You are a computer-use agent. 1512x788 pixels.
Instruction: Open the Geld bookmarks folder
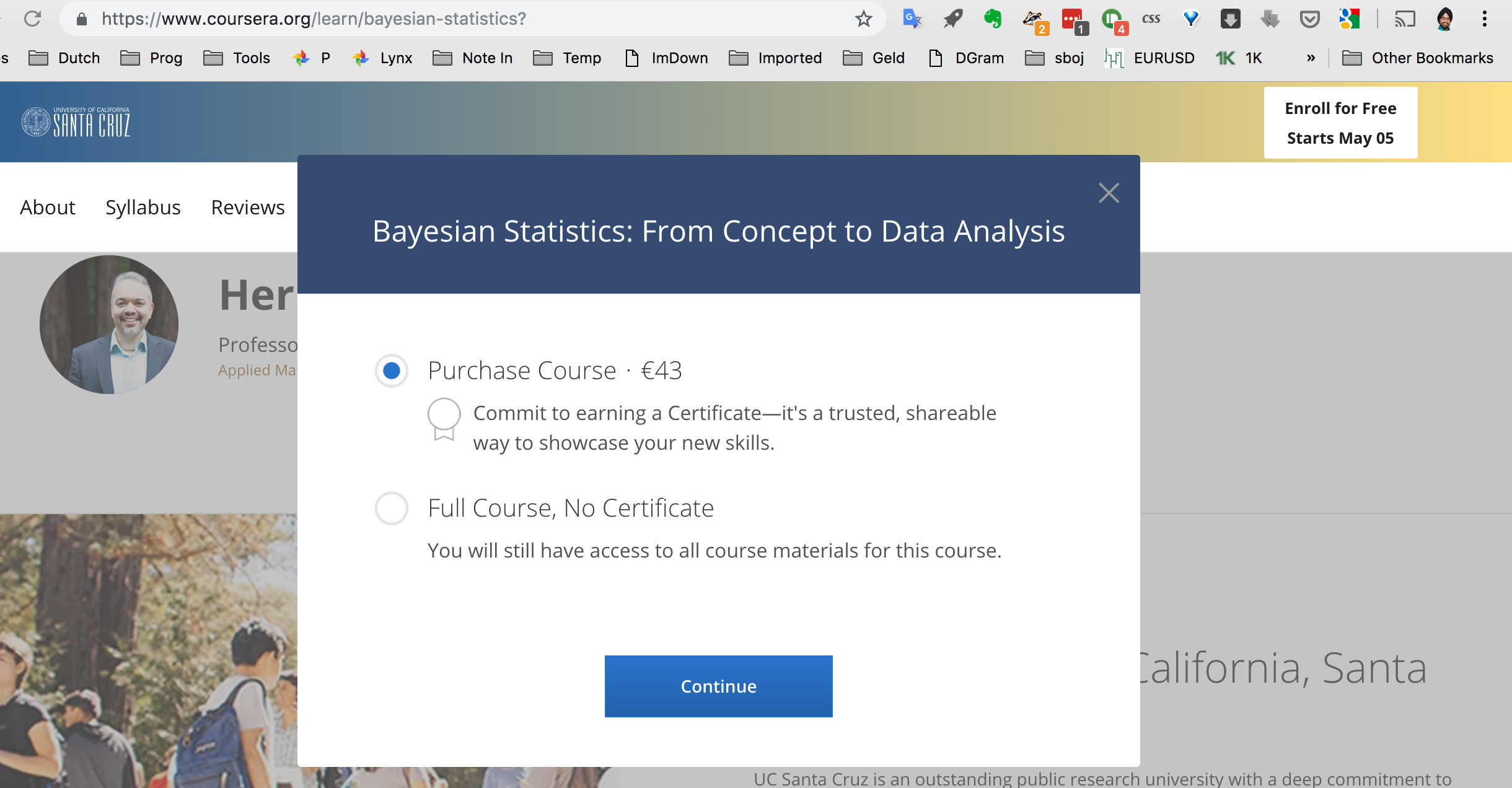click(x=874, y=58)
